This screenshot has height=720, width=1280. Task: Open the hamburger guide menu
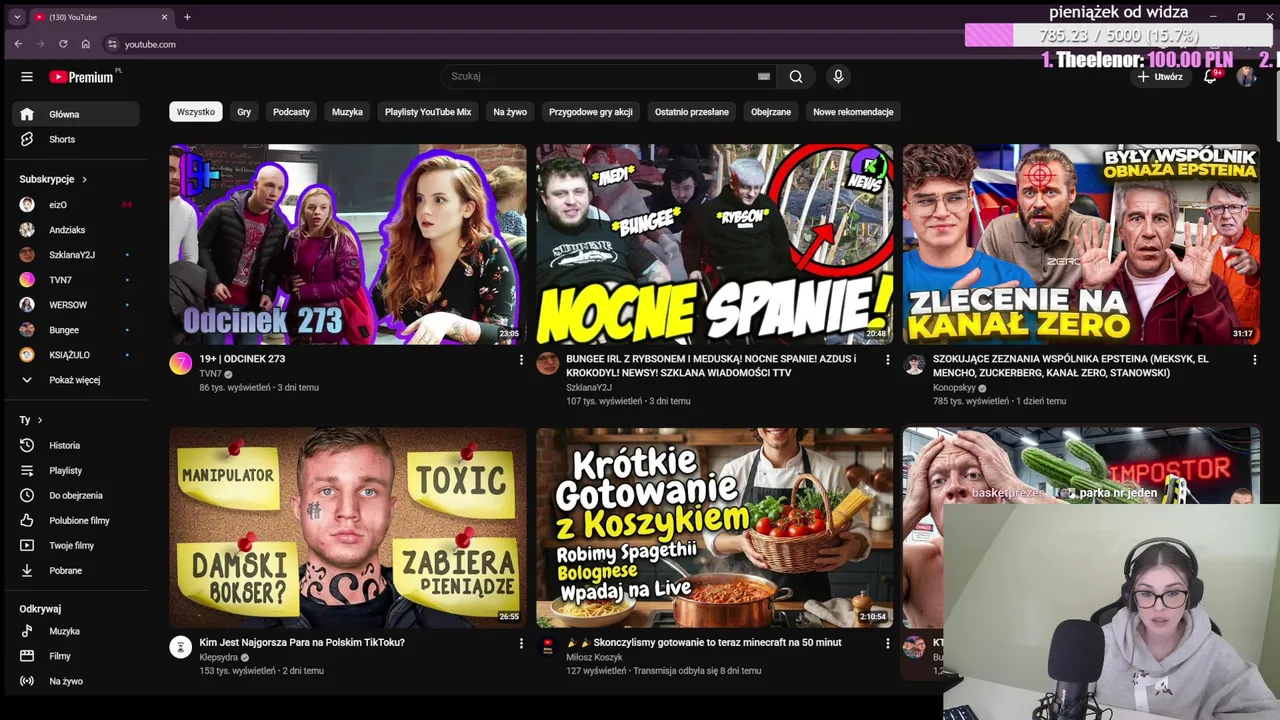click(x=27, y=77)
